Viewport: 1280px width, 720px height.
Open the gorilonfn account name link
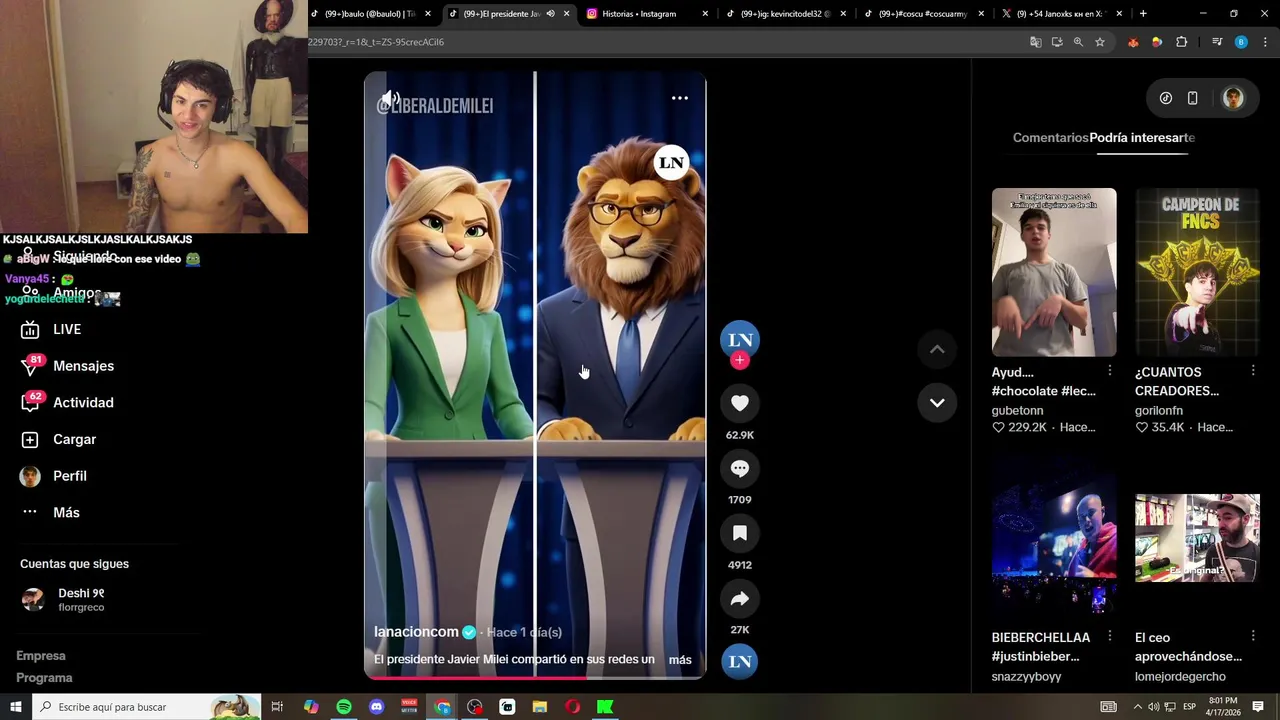1159,411
